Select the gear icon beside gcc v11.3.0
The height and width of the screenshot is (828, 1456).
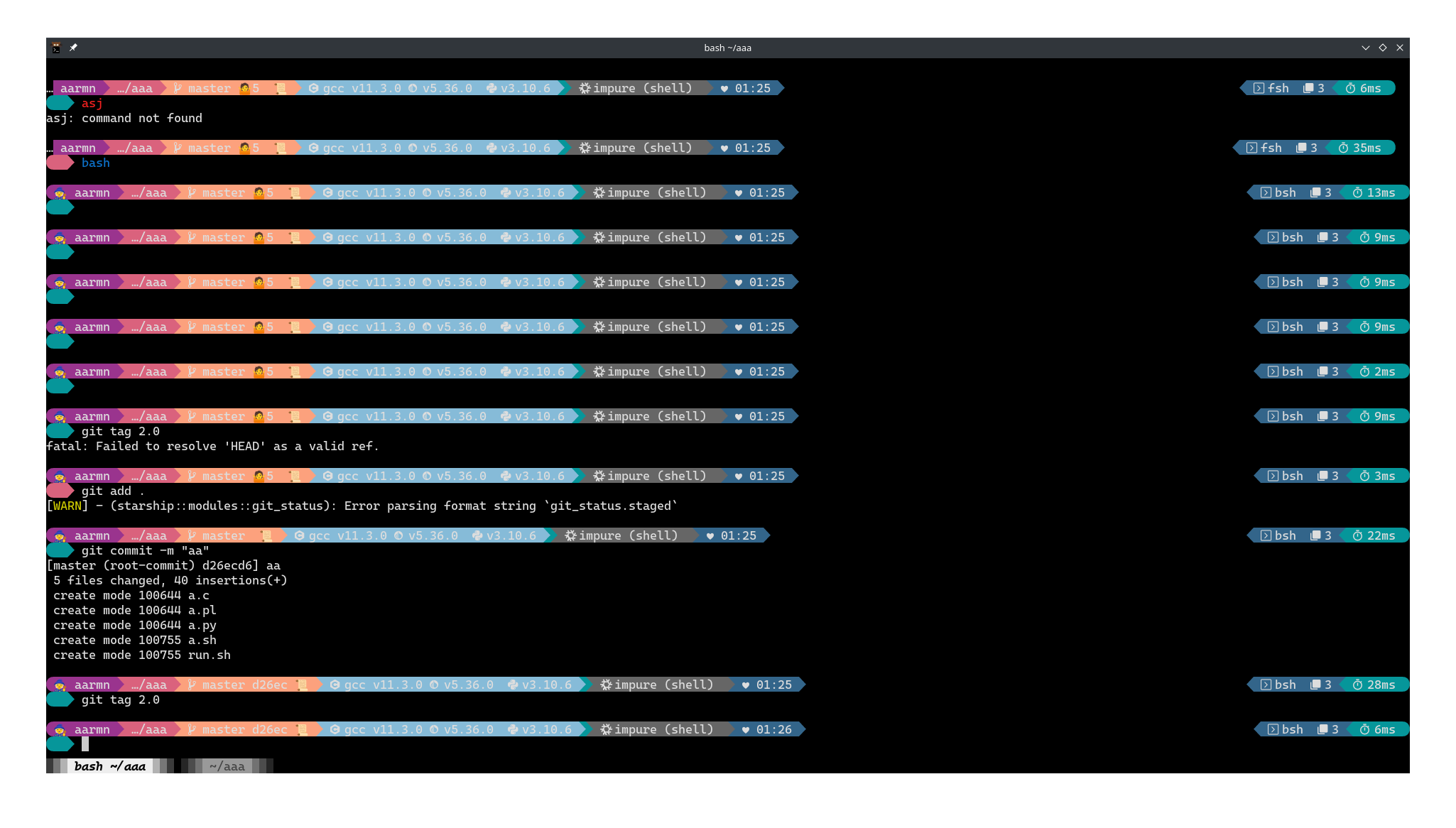(x=315, y=88)
